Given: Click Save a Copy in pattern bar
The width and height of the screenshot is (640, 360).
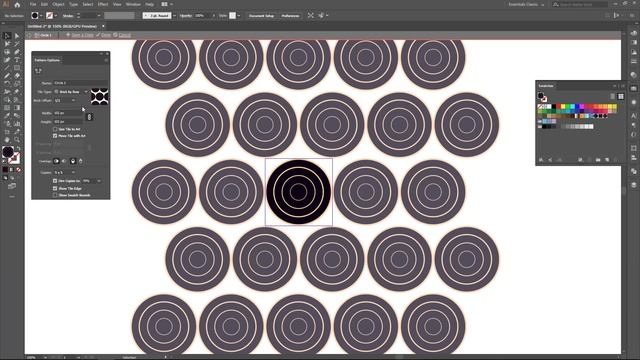Looking at the screenshot, I should (x=80, y=35).
